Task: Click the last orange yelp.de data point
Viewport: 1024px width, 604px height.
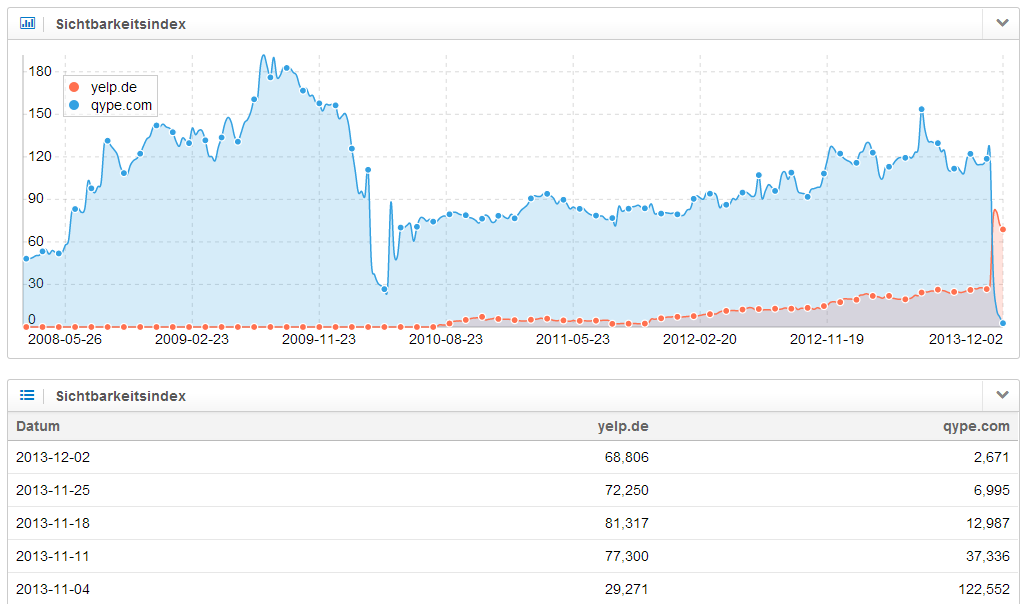Action: [x=1003, y=230]
